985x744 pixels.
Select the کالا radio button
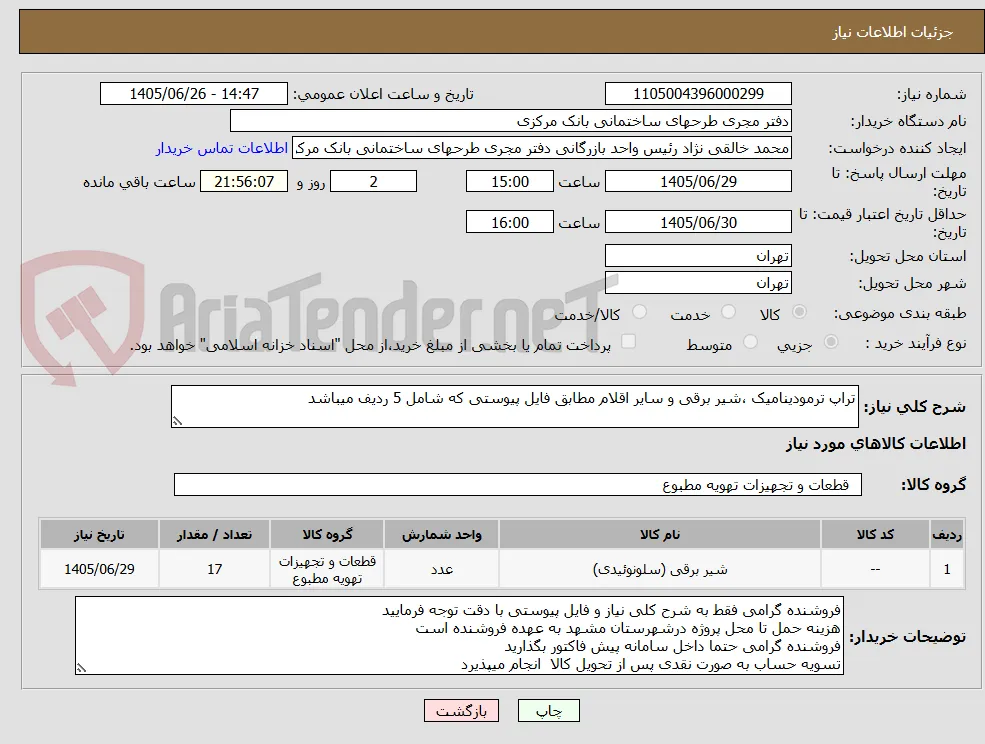pyautogui.click(x=799, y=312)
